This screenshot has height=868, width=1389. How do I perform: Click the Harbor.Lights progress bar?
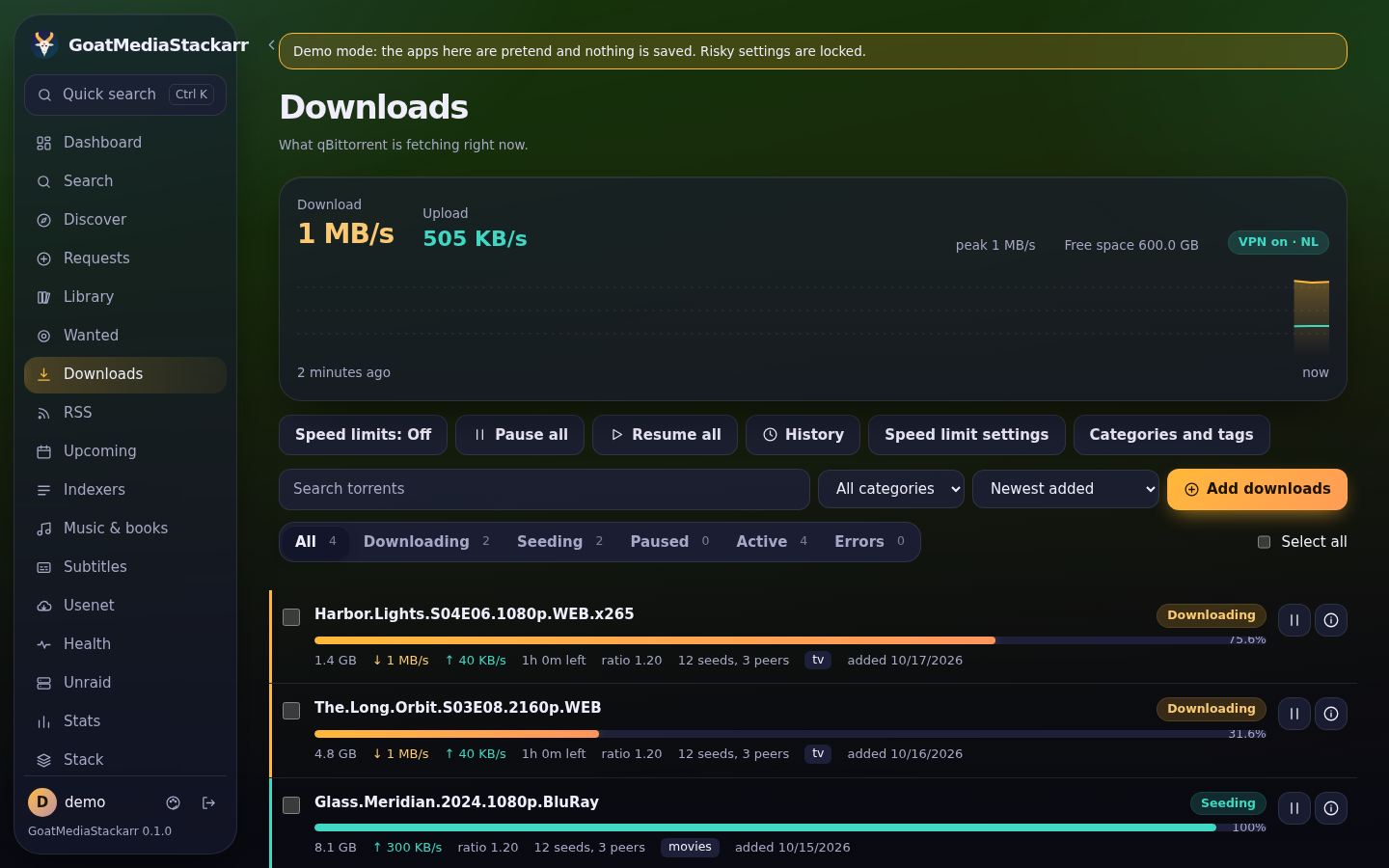pos(790,640)
